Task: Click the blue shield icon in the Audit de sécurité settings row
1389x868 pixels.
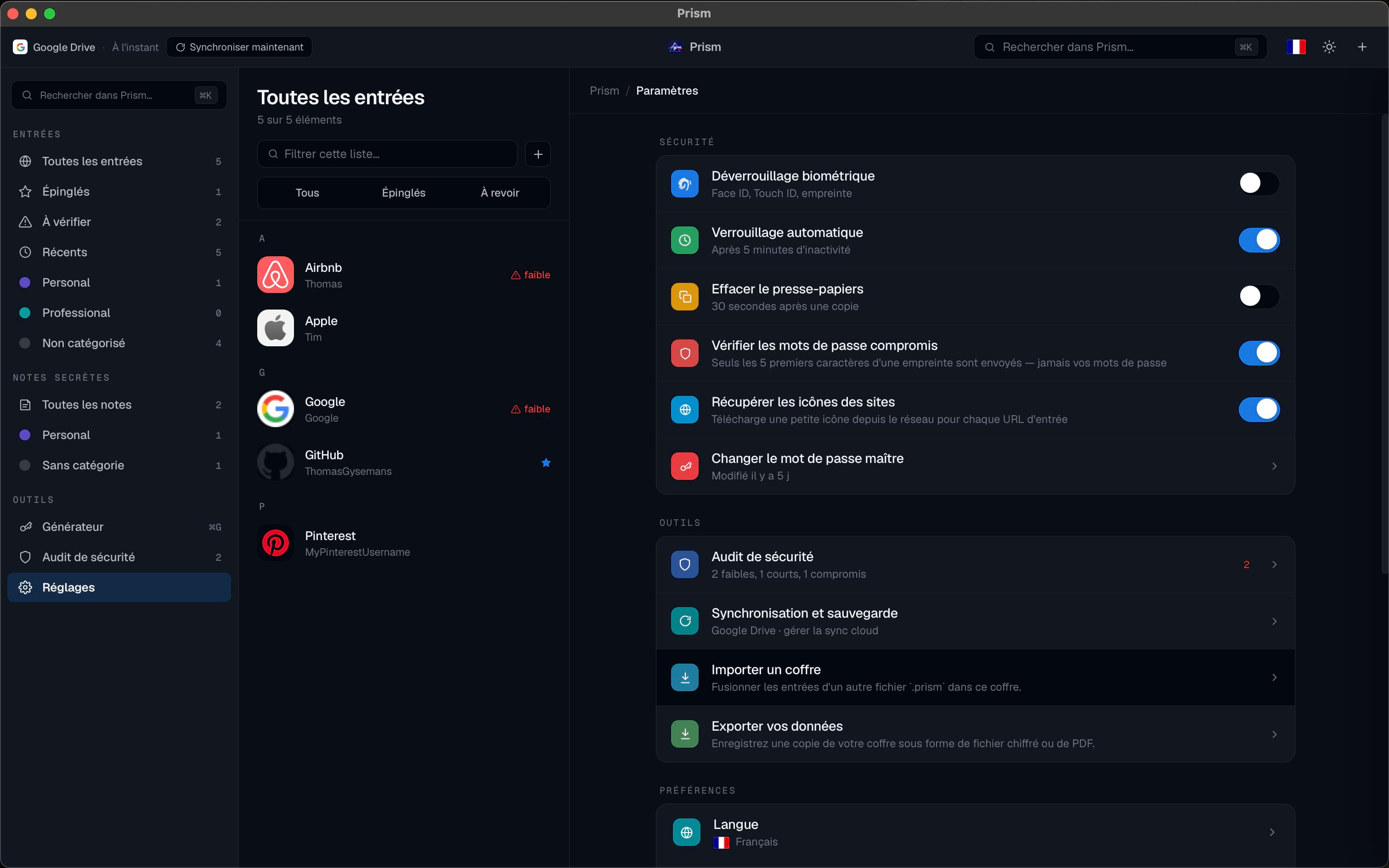Action: point(685,564)
